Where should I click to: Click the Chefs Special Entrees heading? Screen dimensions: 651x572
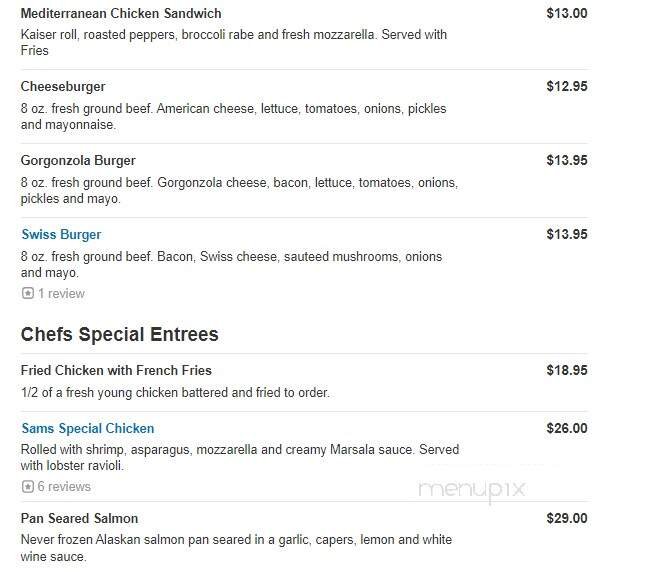coord(119,334)
